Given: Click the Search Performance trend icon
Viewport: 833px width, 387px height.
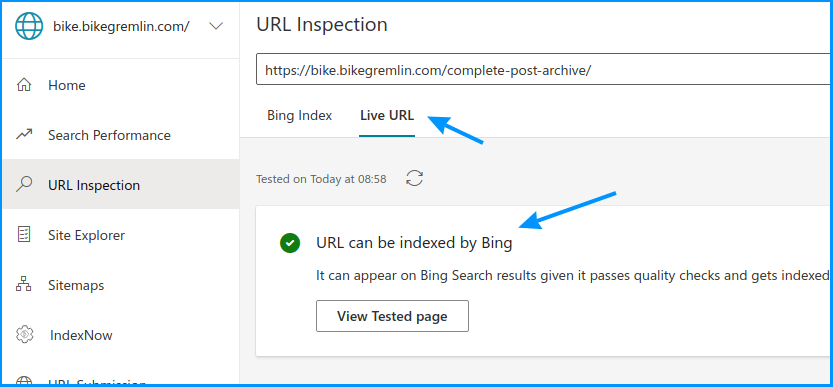Looking at the screenshot, I should pos(24,135).
